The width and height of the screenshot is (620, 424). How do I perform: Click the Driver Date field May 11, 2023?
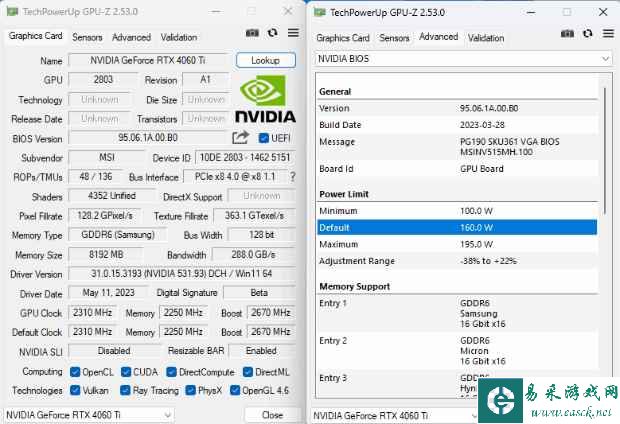click(108, 293)
